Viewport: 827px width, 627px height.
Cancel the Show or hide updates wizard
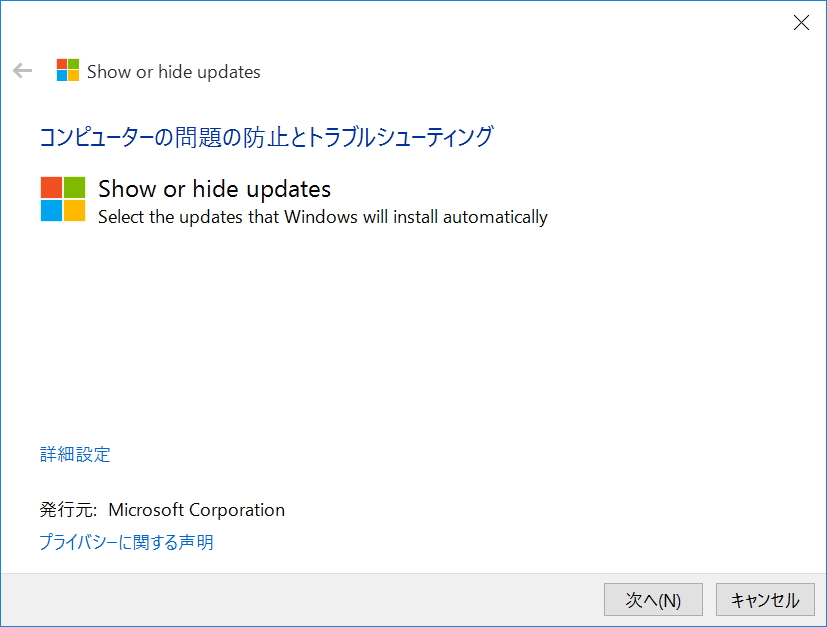[764, 599]
